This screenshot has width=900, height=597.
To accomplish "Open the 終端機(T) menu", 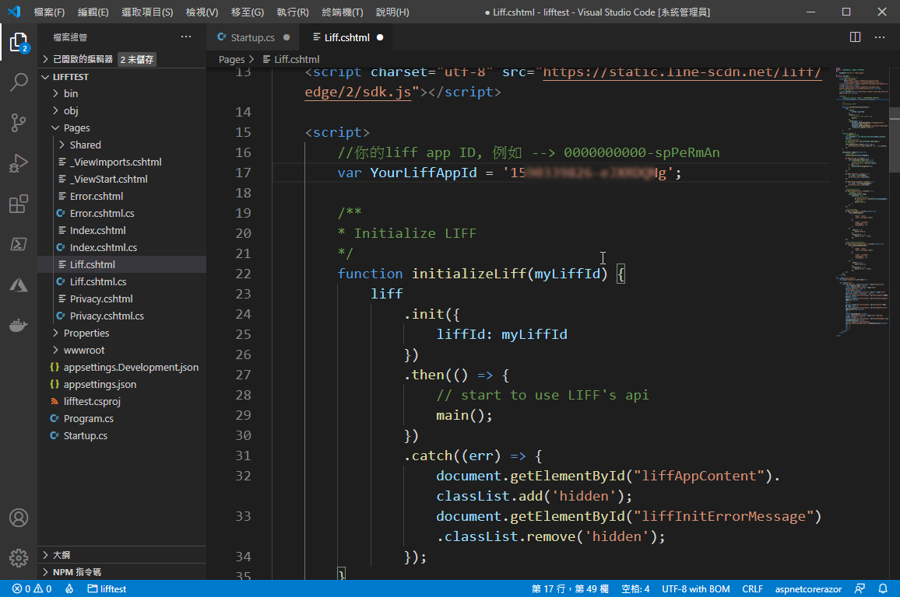I will point(342,12).
